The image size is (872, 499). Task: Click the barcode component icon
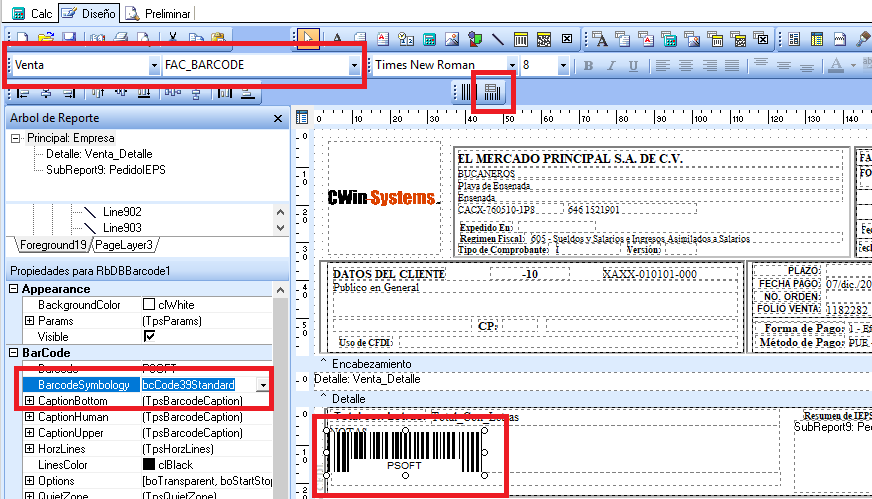point(467,92)
